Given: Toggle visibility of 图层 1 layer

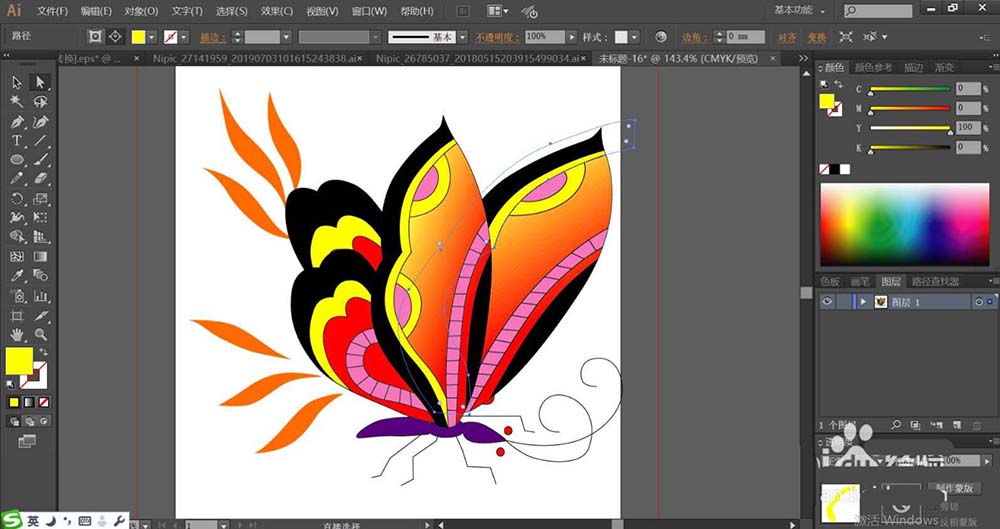Looking at the screenshot, I should pos(827,302).
